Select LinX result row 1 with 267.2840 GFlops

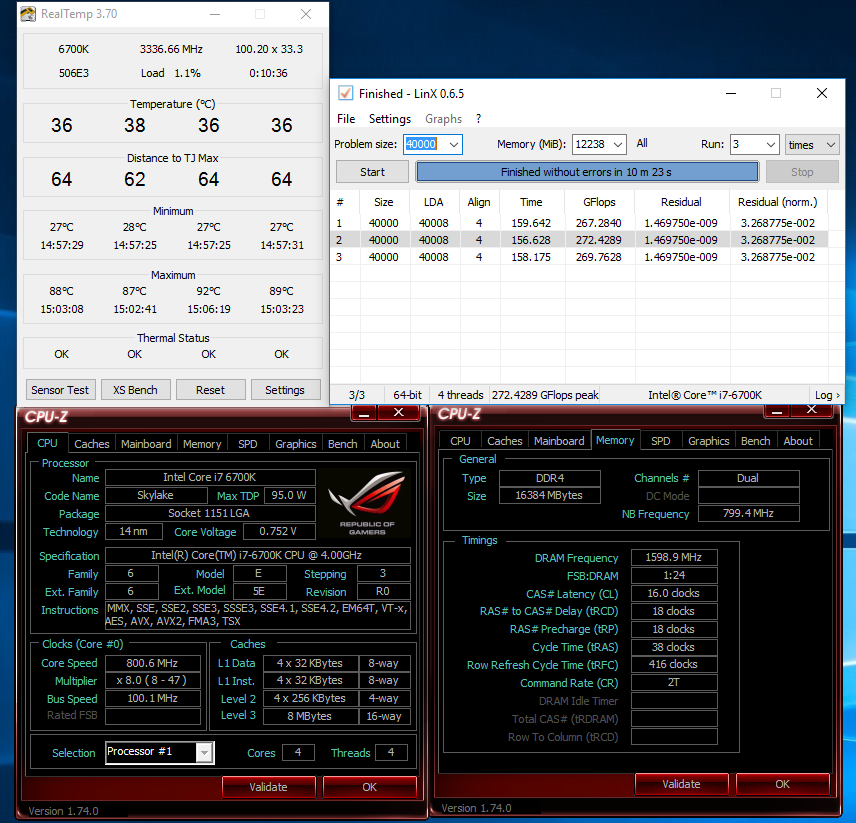click(x=580, y=223)
